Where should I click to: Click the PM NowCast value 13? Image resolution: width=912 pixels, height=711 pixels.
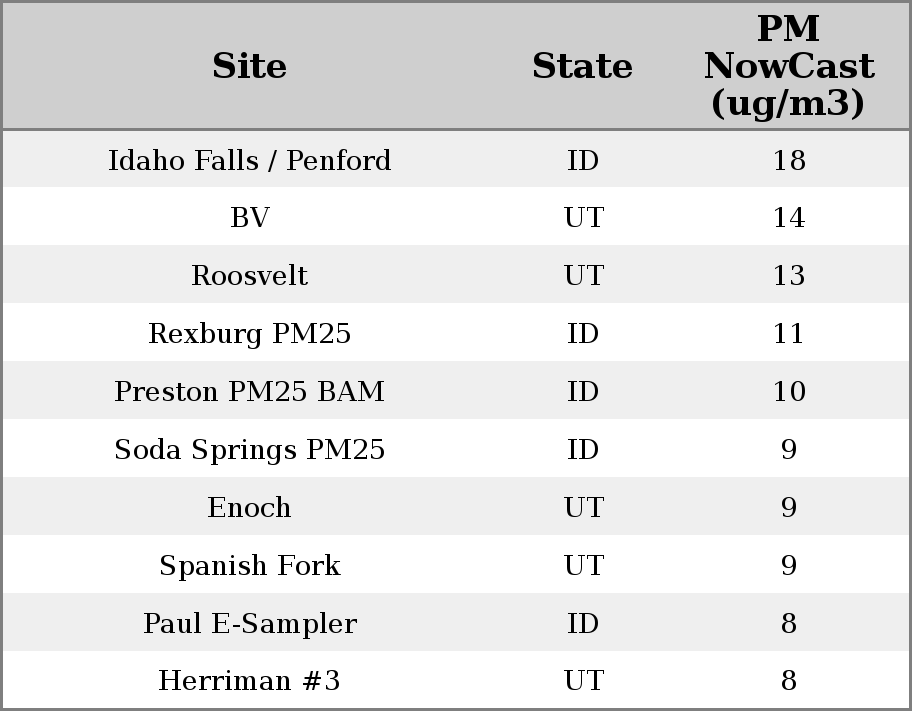coord(788,276)
